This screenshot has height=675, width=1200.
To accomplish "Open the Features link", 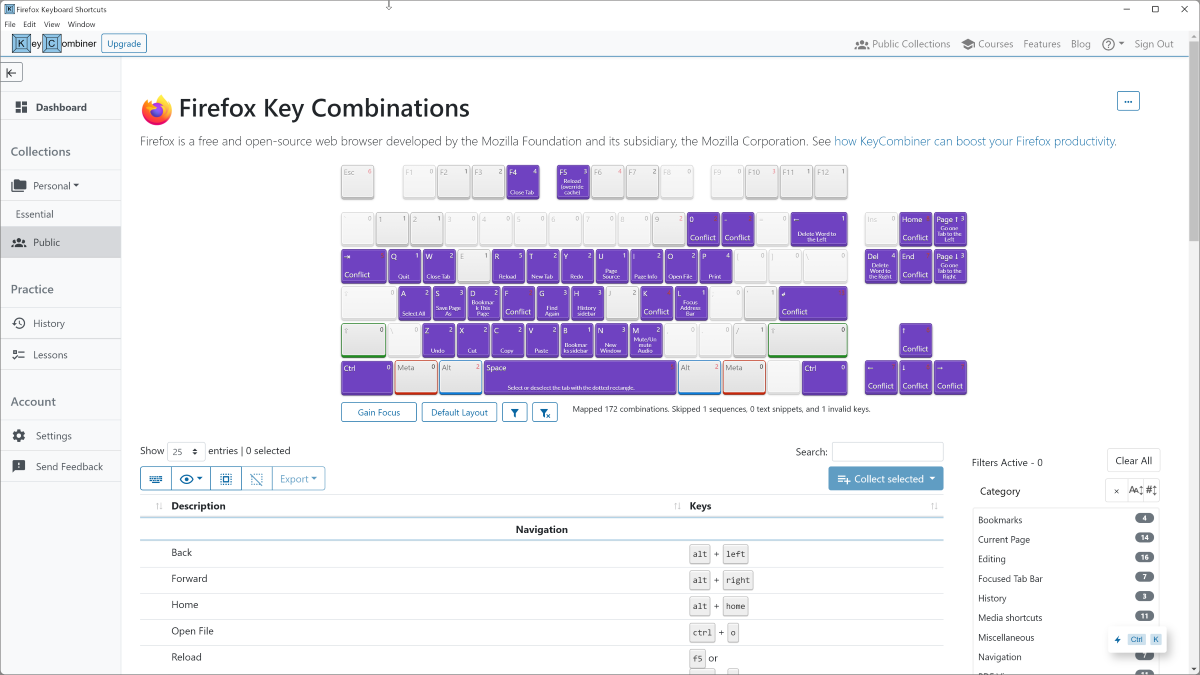I will 1042,44.
